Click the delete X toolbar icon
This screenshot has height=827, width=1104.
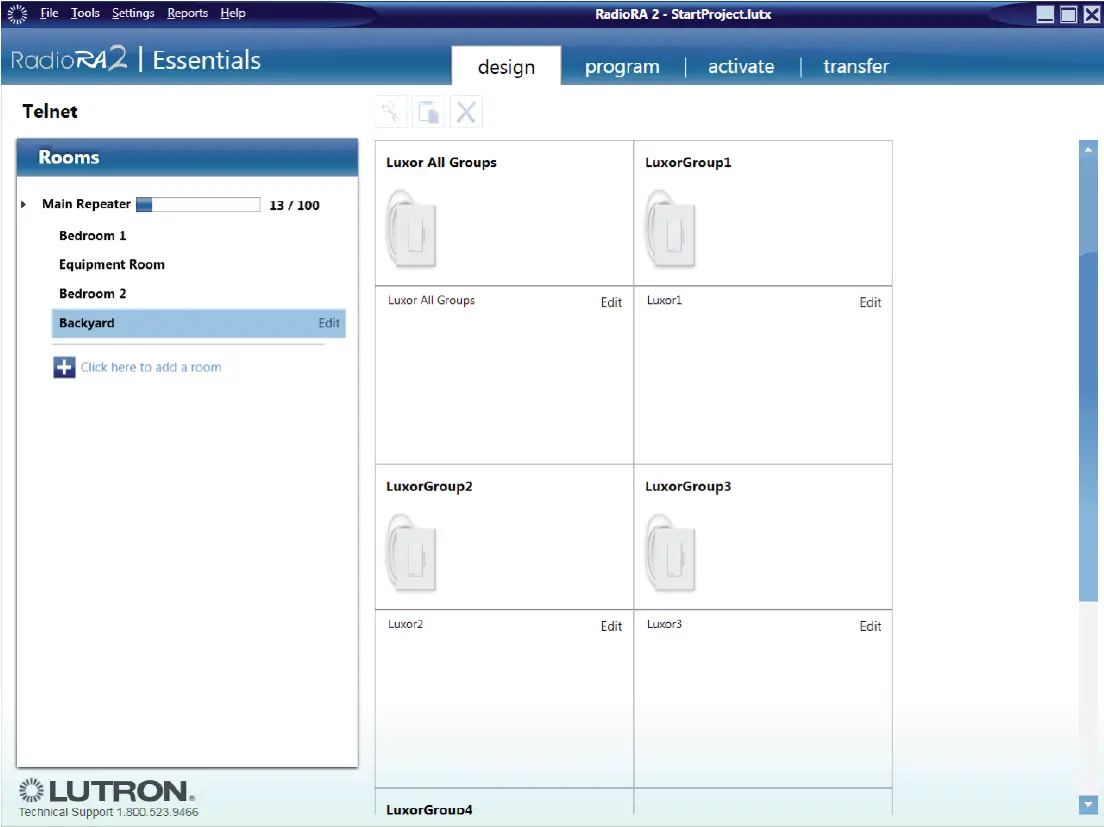click(x=466, y=112)
